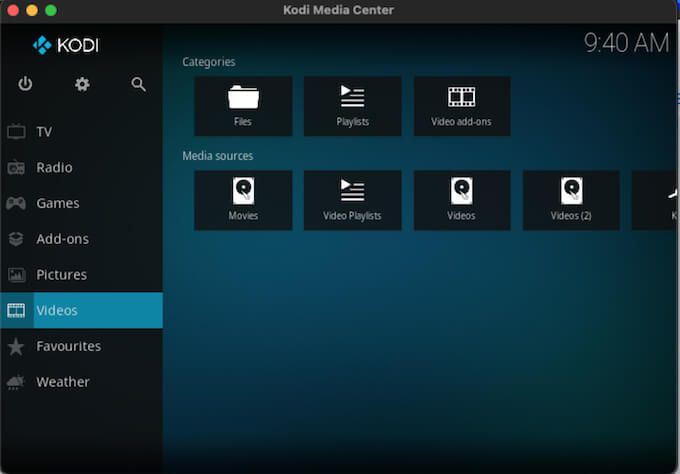
Task: Select the Add-ons menu item
Action: tap(82, 239)
